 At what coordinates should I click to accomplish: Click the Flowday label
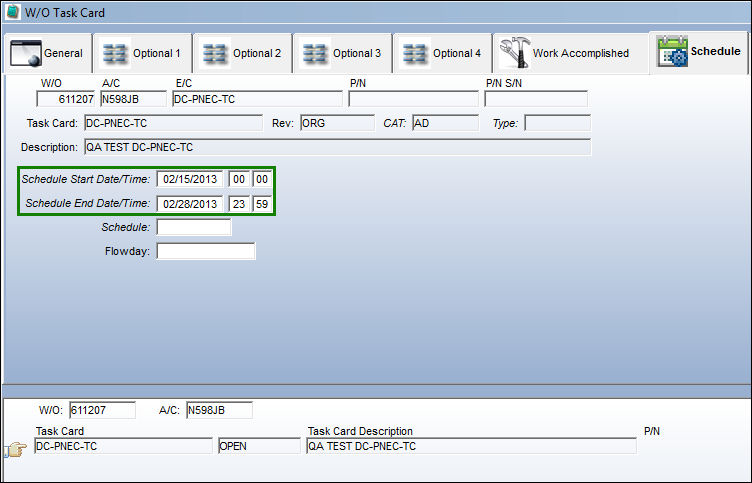click(127, 251)
